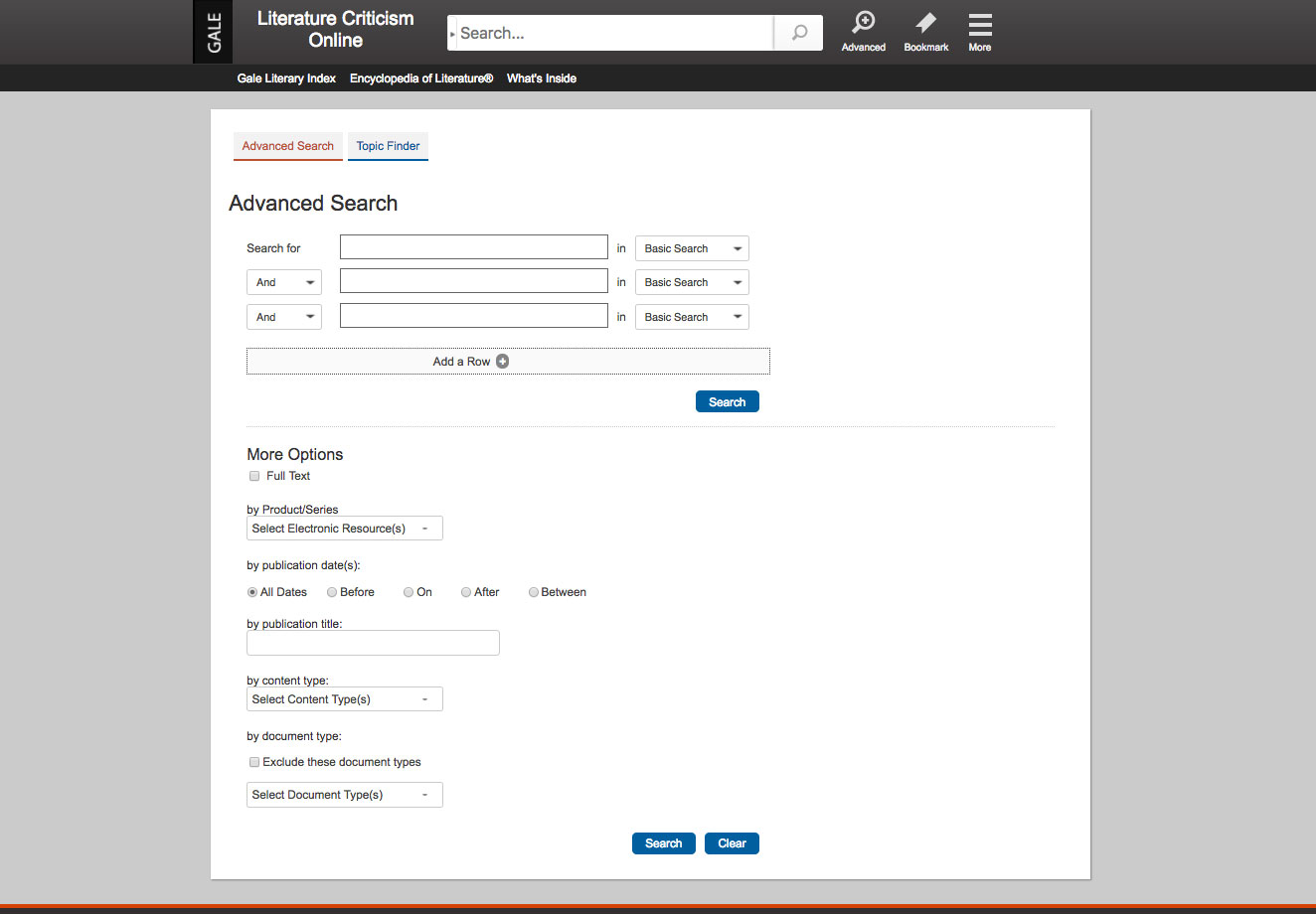
Task: Click the Bookmark icon
Action: tap(925, 32)
